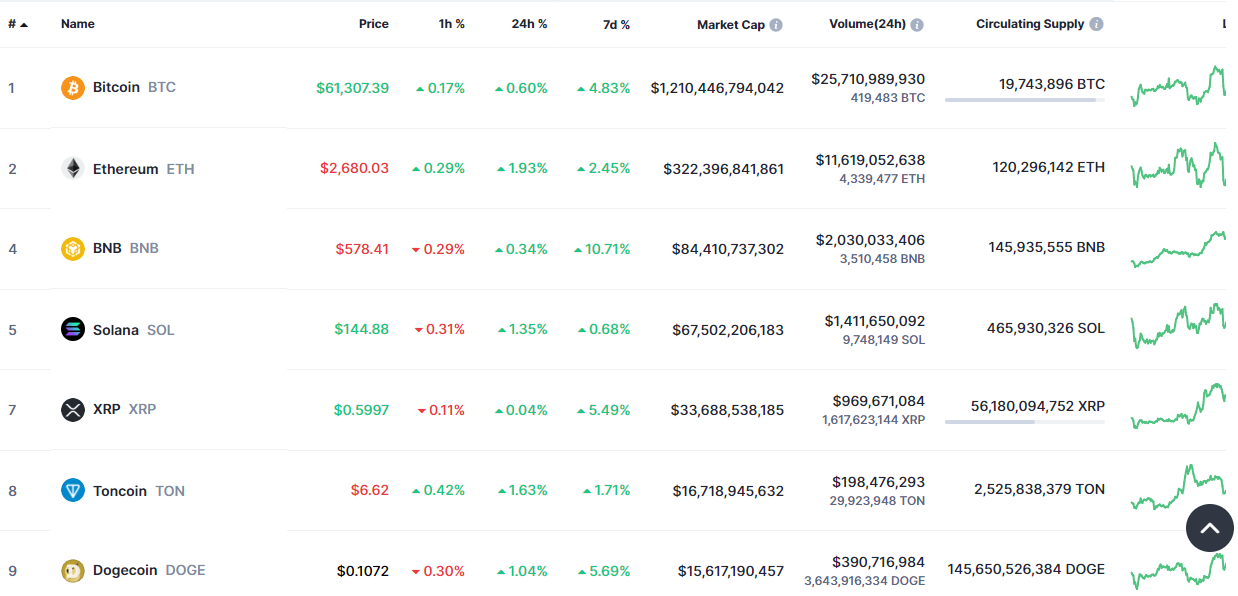This screenshot has height=596, width=1238.
Task: Click Bitcoin's circulating supply progress bar
Action: point(1025,100)
